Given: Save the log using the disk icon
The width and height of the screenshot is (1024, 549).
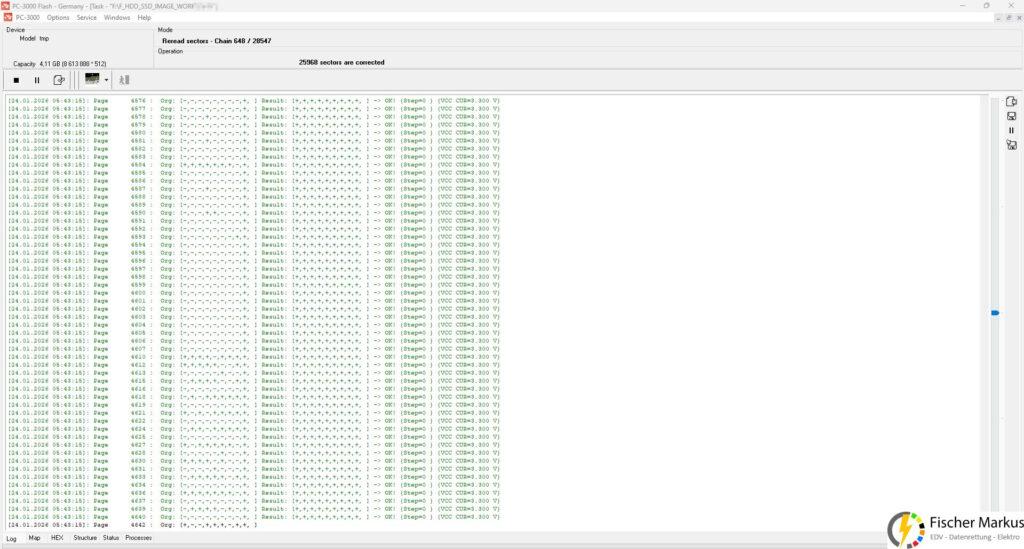Looking at the screenshot, I should click(1011, 116).
